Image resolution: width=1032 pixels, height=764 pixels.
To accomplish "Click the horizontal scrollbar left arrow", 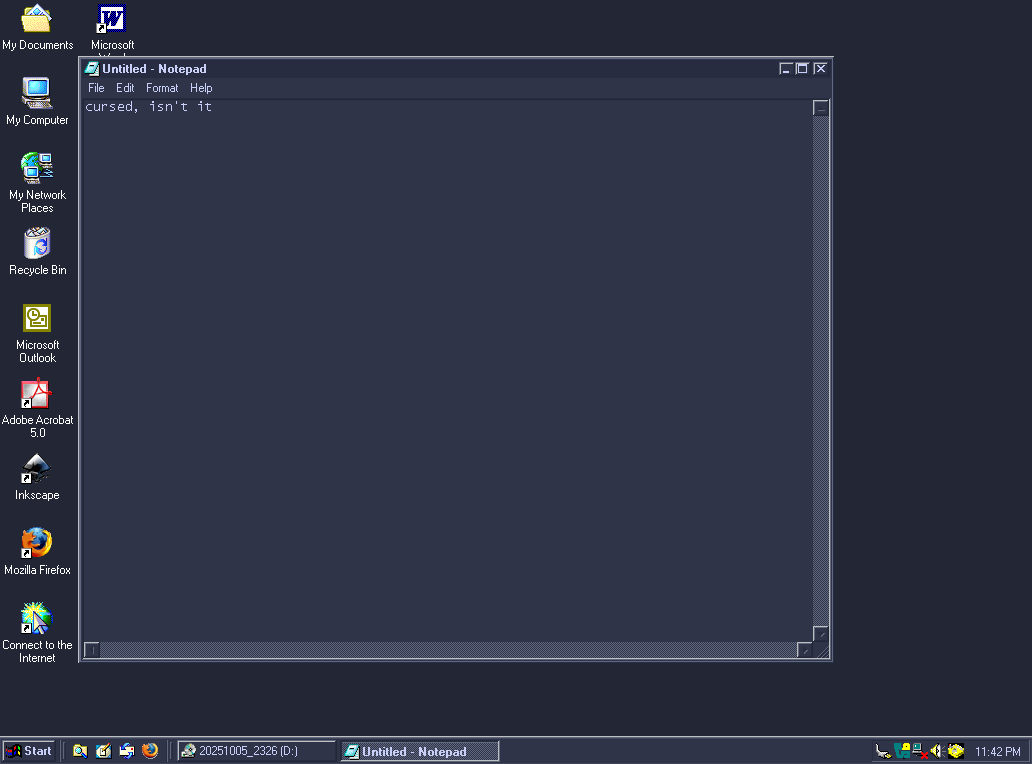I will (x=91, y=650).
